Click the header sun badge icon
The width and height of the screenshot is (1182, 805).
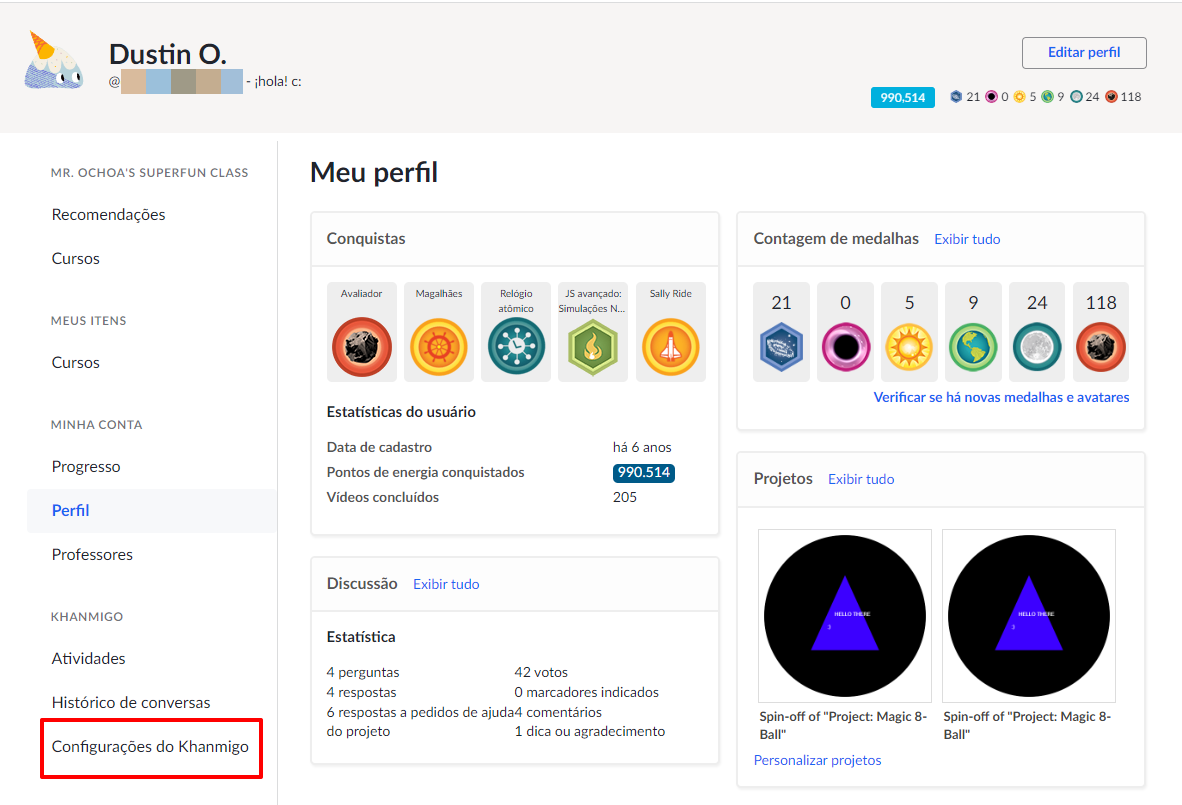1019,96
